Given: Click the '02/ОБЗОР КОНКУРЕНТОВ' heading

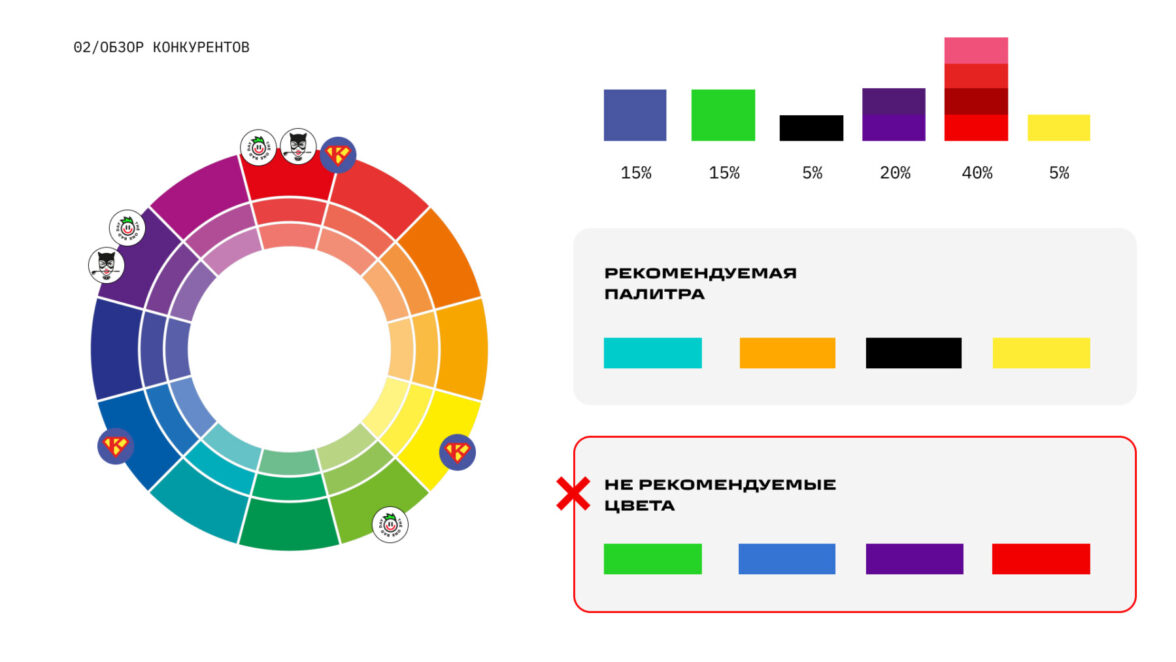Looking at the screenshot, I should 162,47.
